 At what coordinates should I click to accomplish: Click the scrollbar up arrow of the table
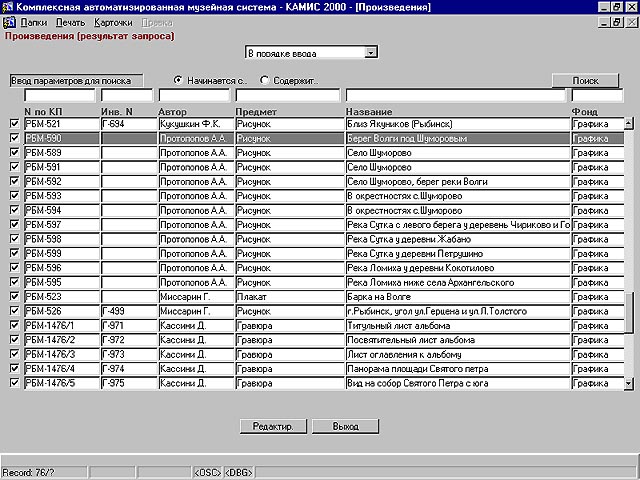pyautogui.click(x=629, y=123)
